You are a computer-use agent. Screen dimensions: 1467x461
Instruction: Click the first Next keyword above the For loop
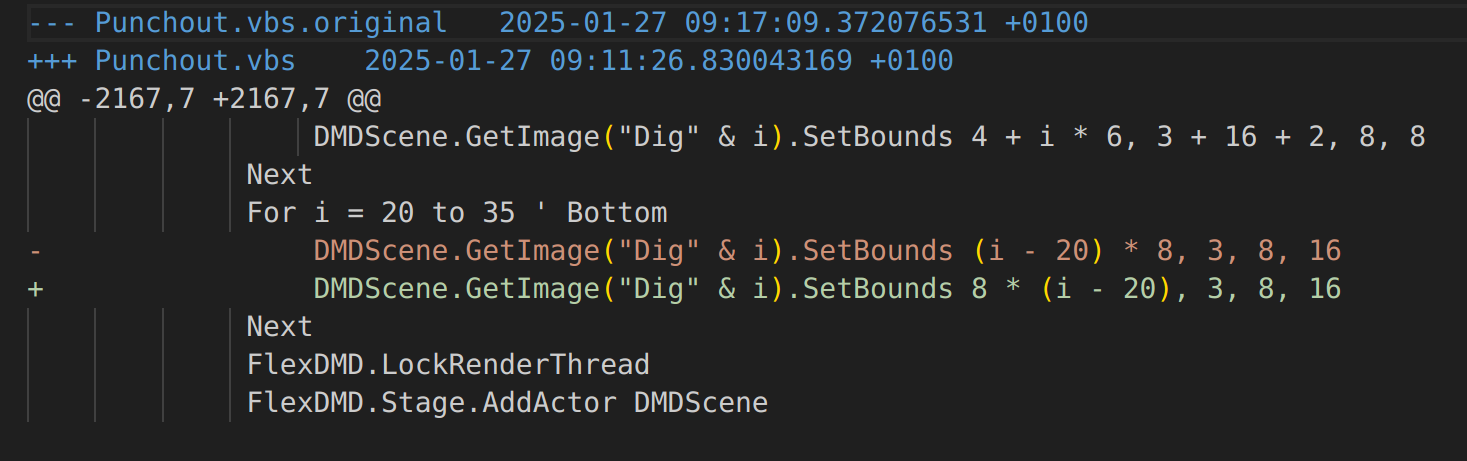click(280, 175)
